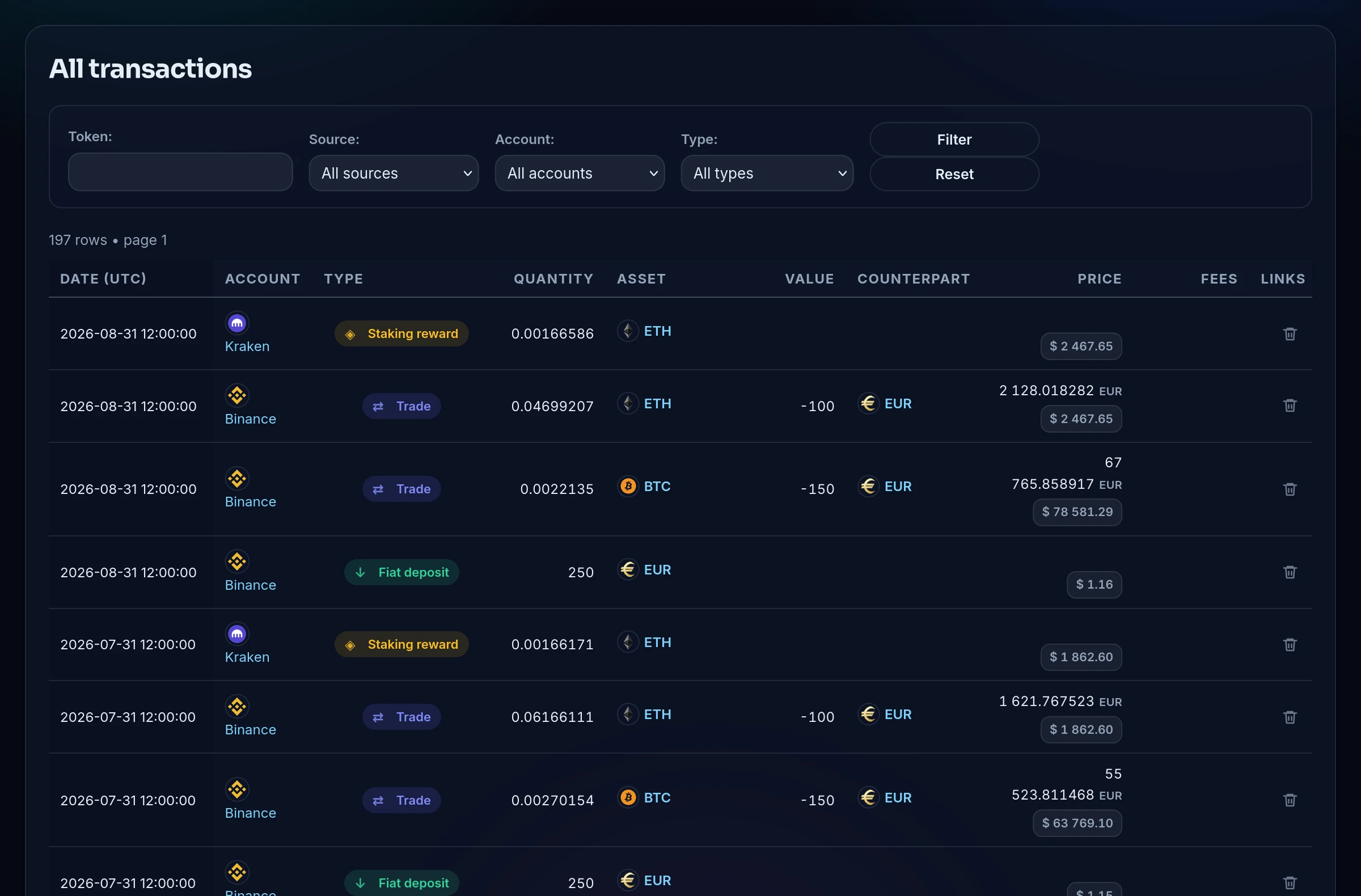The image size is (1361, 896).
Task: Click the 2 128.018282 EUR price value
Action: [x=1060, y=391]
